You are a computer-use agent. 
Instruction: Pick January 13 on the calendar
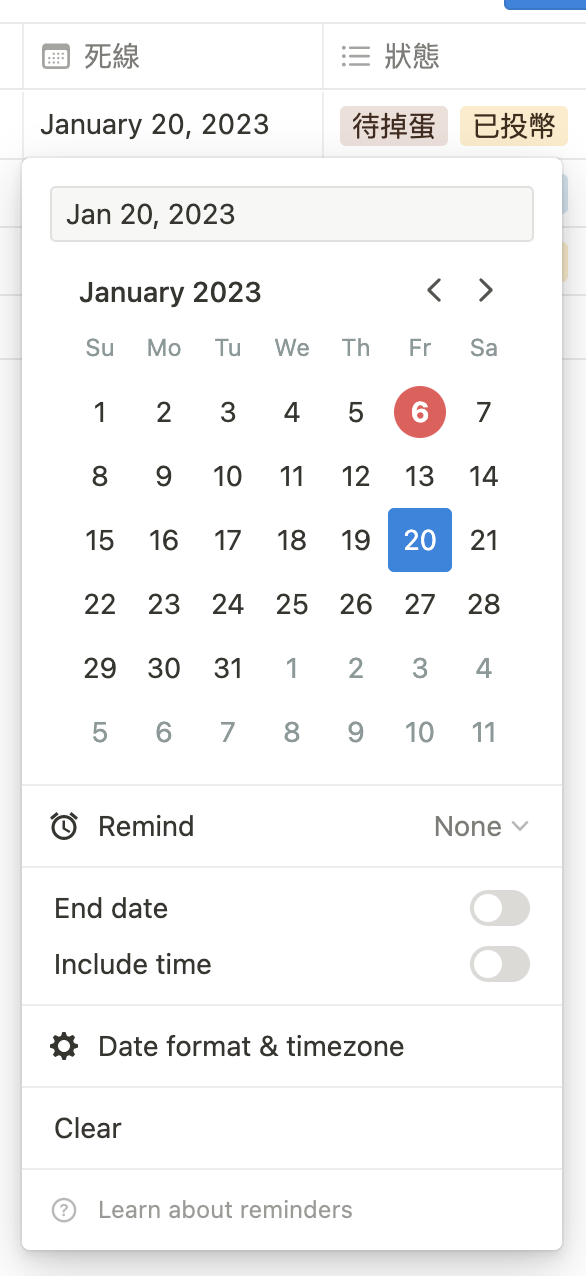pyautogui.click(x=420, y=476)
